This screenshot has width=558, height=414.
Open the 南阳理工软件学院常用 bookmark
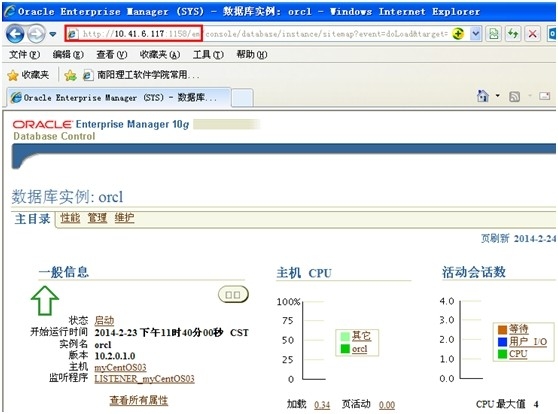tap(141, 75)
